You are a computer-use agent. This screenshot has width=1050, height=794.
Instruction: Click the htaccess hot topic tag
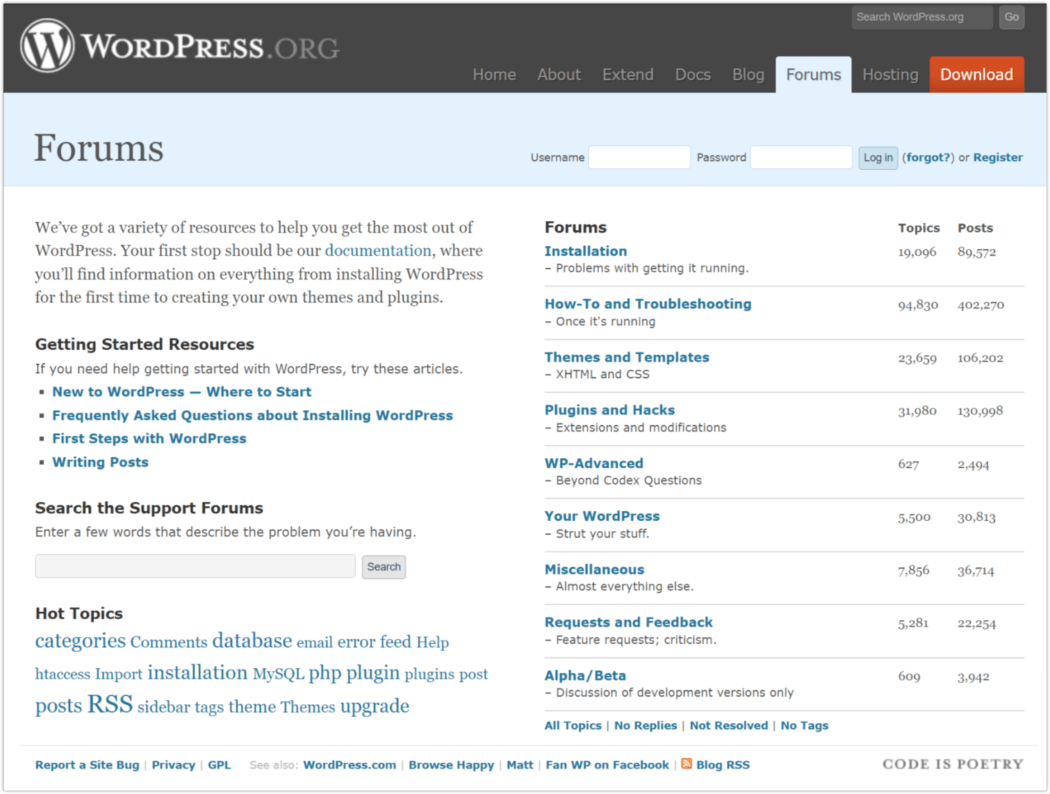coord(62,675)
